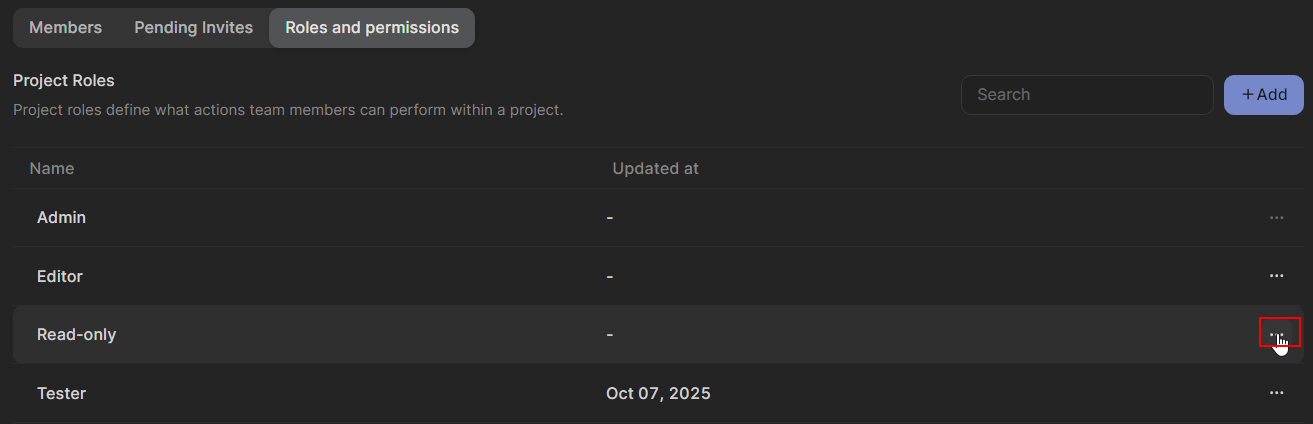Open the Tester role entry
Screen dimensions: 1313x424
tap(61, 393)
